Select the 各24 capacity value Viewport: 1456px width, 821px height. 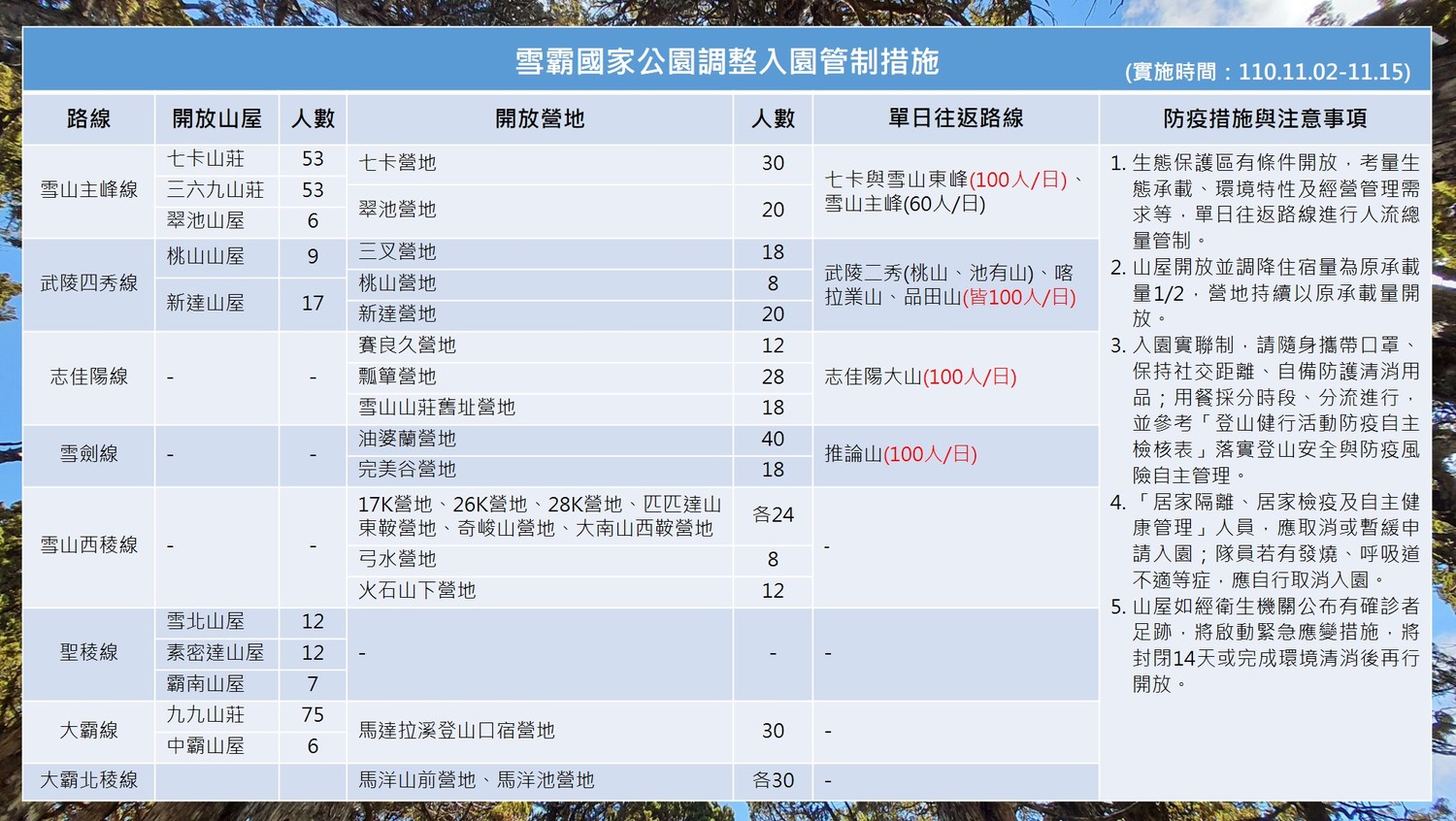[x=773, y=515]
